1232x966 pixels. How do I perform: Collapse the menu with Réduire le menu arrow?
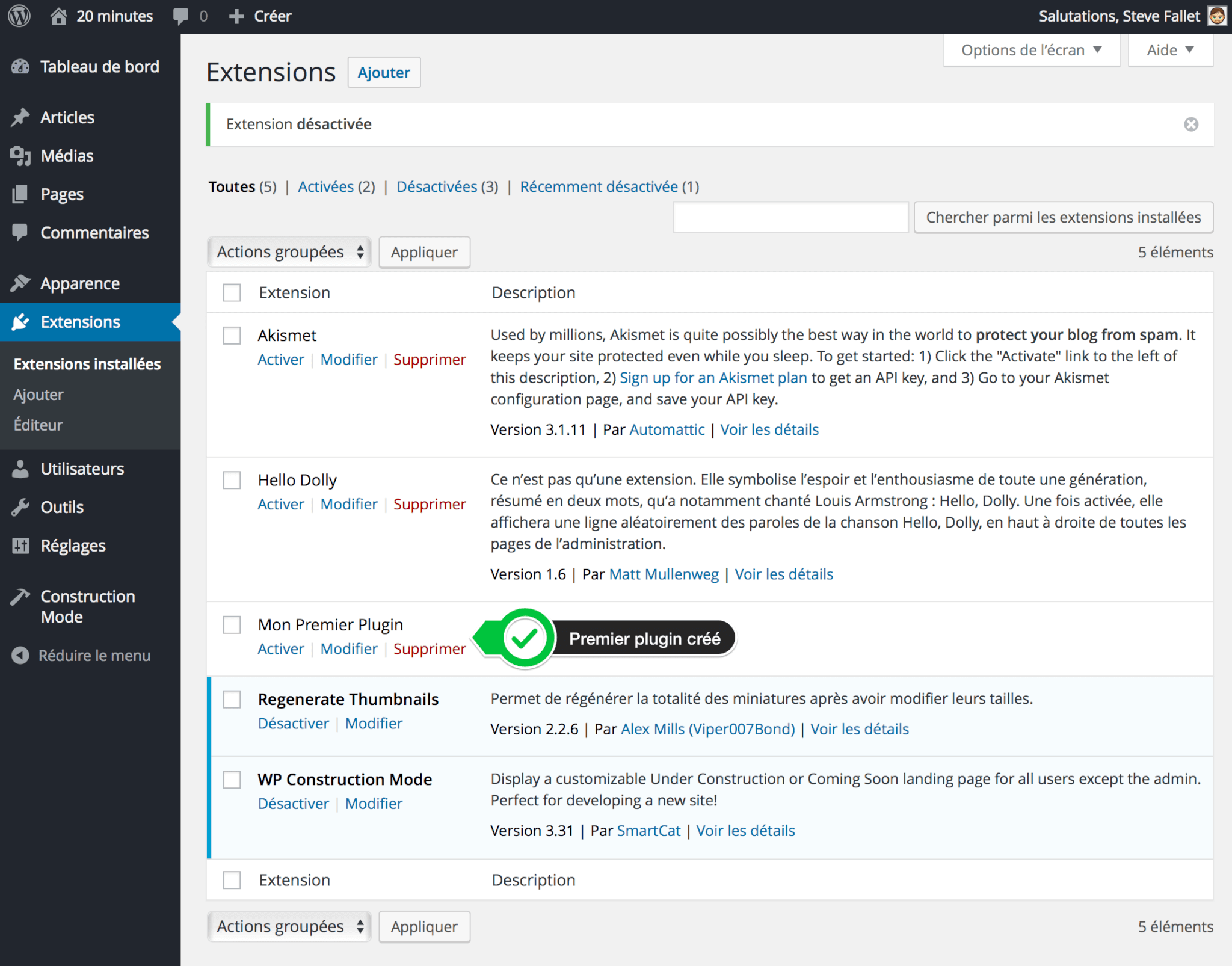click(20, 655)
